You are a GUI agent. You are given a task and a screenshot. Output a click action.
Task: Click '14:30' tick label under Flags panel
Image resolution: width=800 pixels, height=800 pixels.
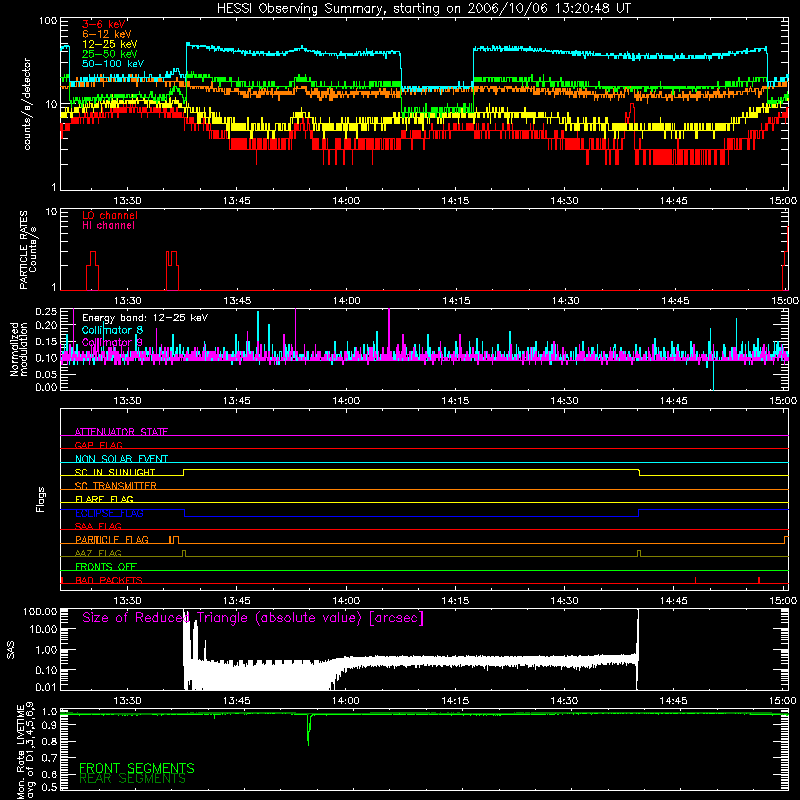click(x=564, y=601)
